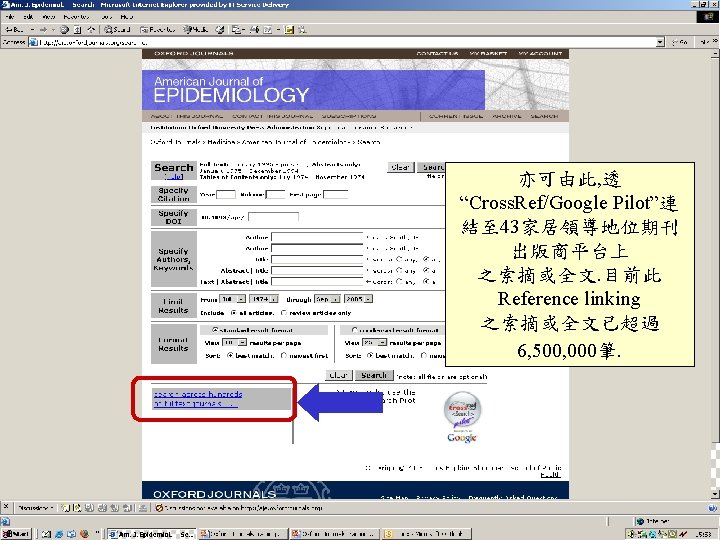Expand the address bar dropdown arrow
Screen dimensions: 720x540
click(660, 42)
